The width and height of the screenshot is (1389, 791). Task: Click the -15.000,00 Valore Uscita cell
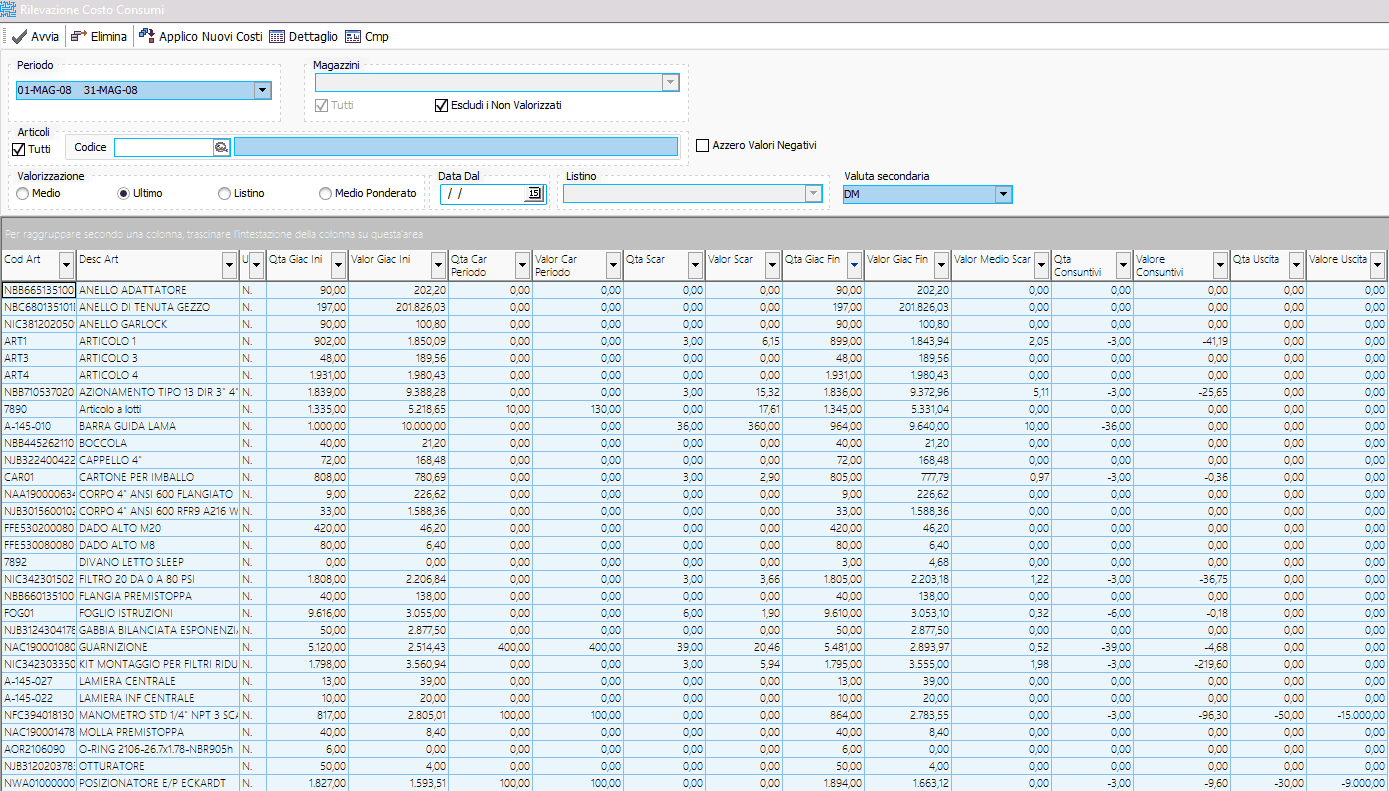(1347, 715)
